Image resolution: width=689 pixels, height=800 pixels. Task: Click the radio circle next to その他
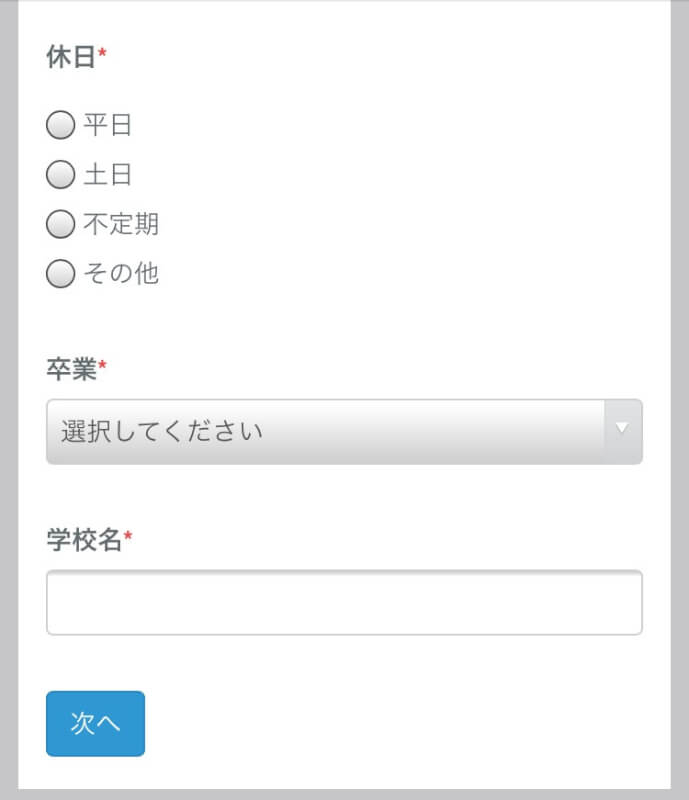(61, 274)
